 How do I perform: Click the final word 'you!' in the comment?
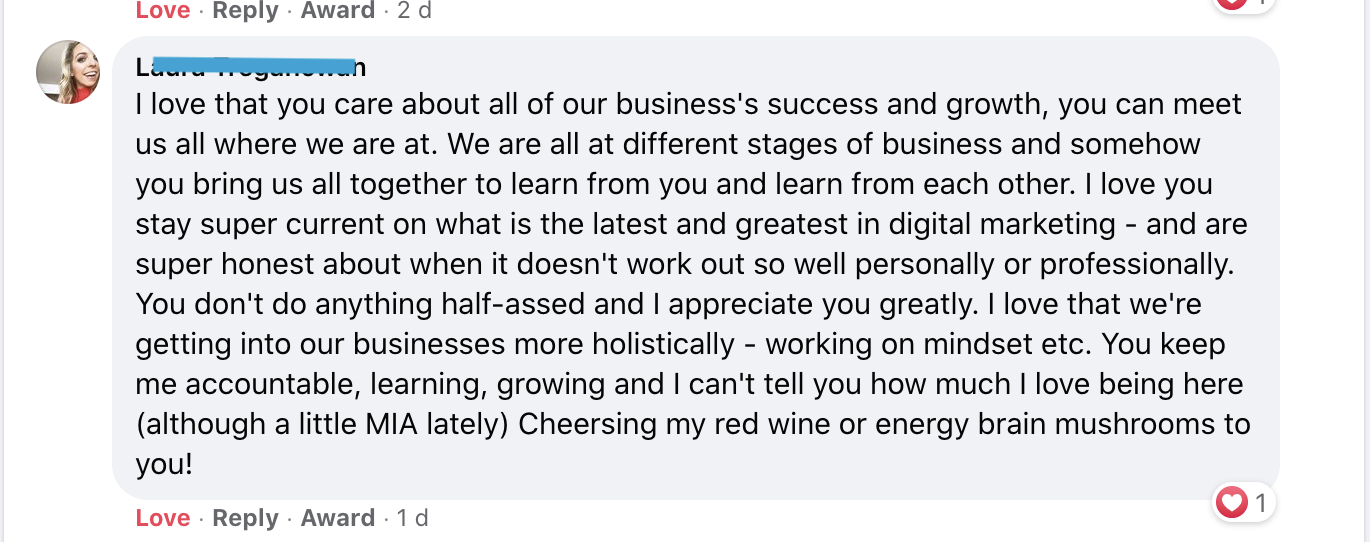click(164, 464)
